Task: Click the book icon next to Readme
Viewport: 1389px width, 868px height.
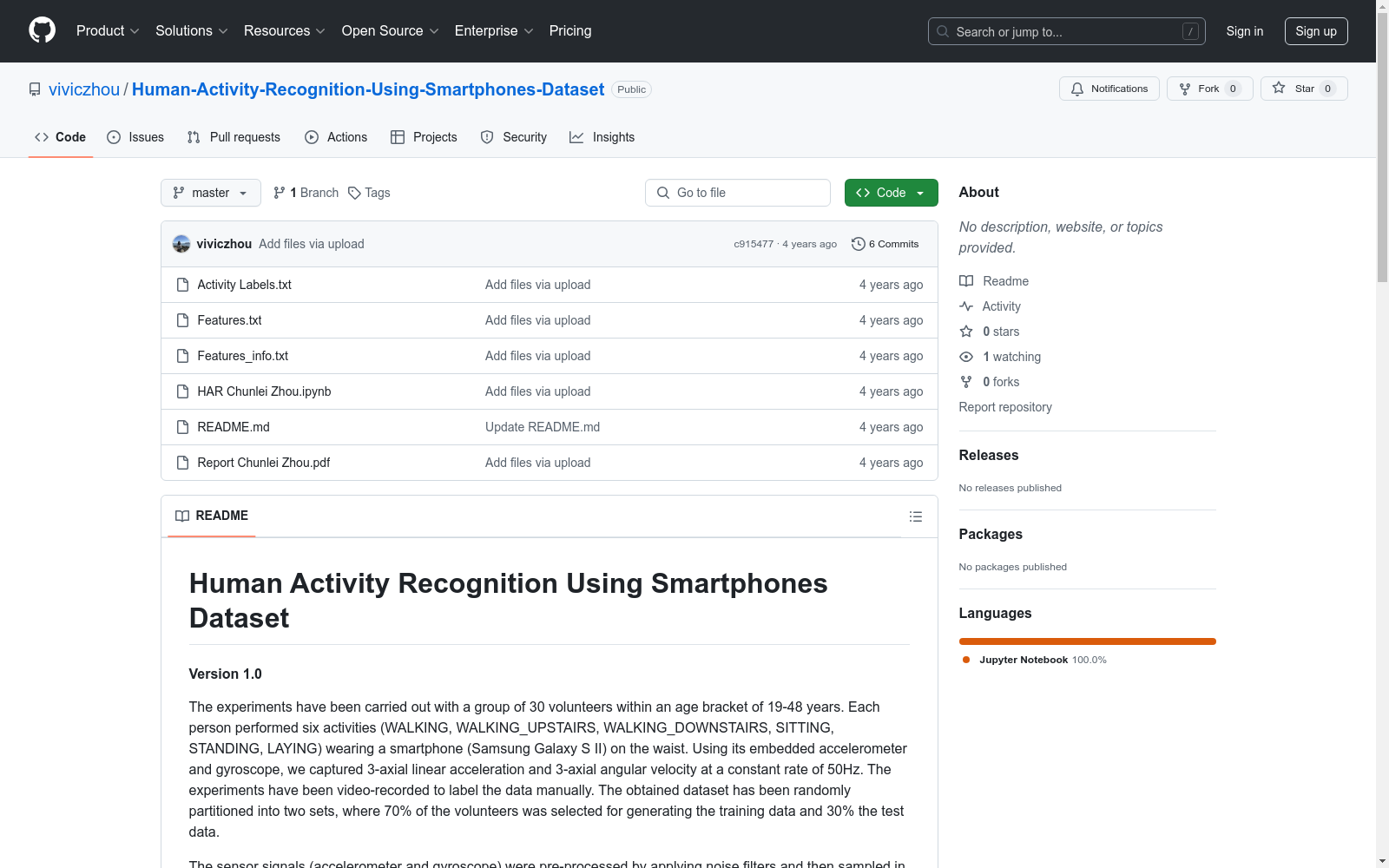Action: (x=966, y=281)
